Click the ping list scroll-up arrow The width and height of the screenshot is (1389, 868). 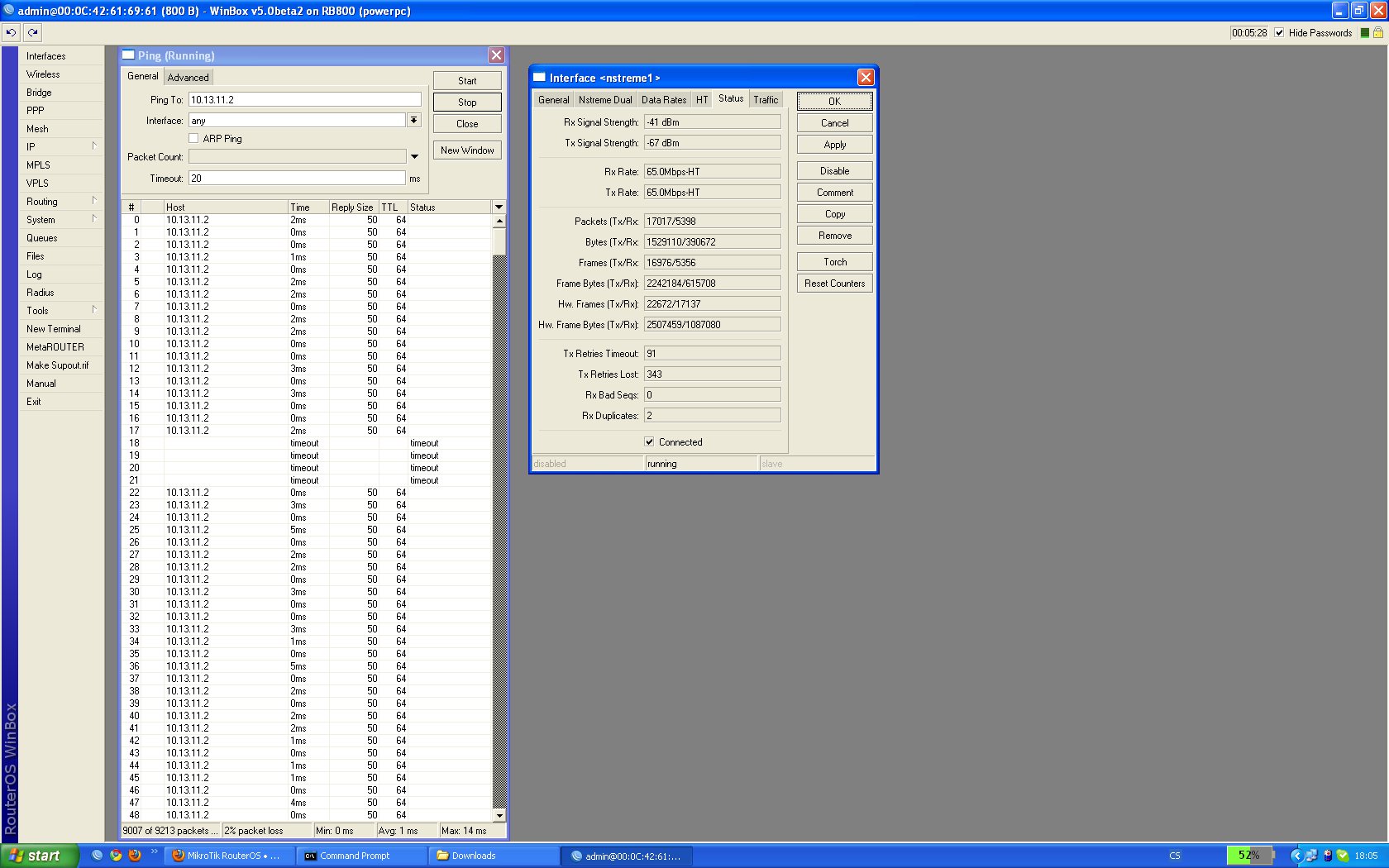(x=499, y=222)
